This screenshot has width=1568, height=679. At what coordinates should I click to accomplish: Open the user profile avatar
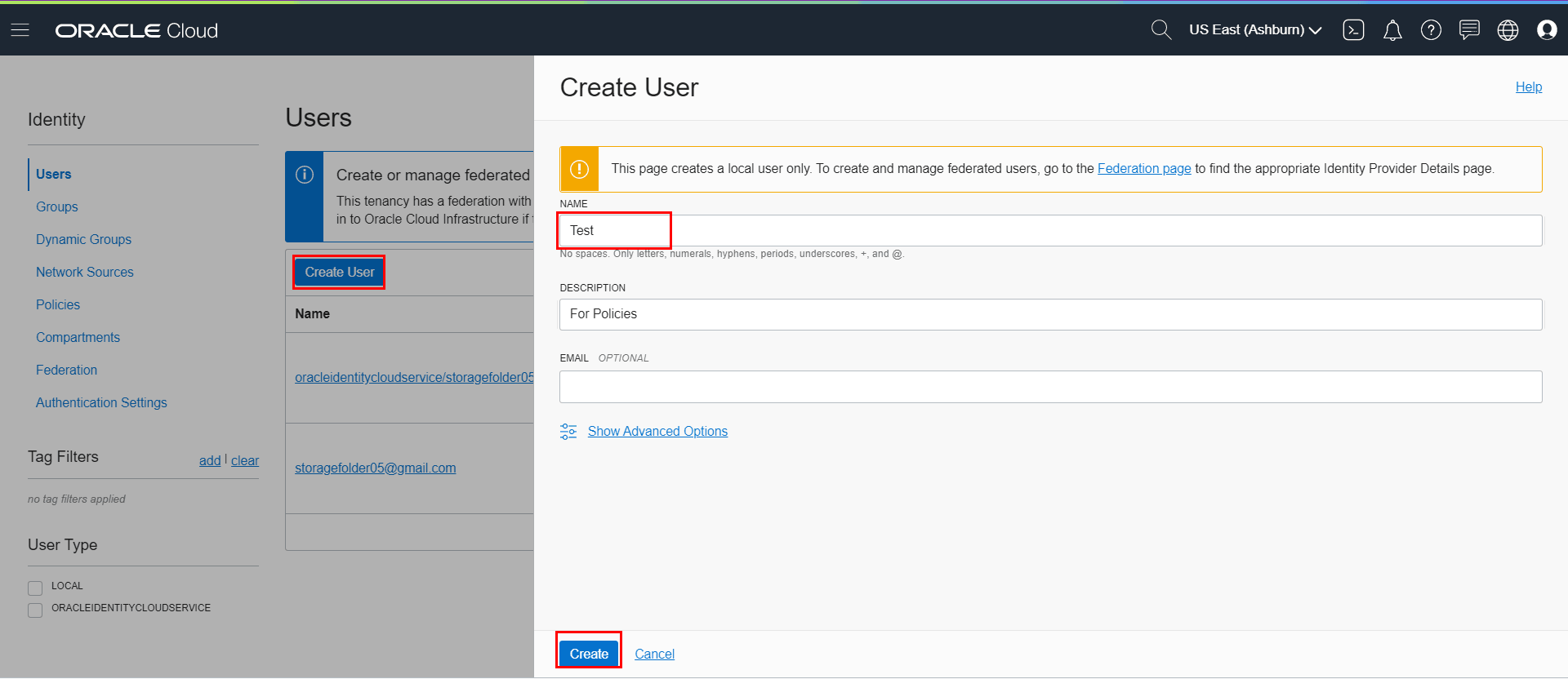(1547, 30)
